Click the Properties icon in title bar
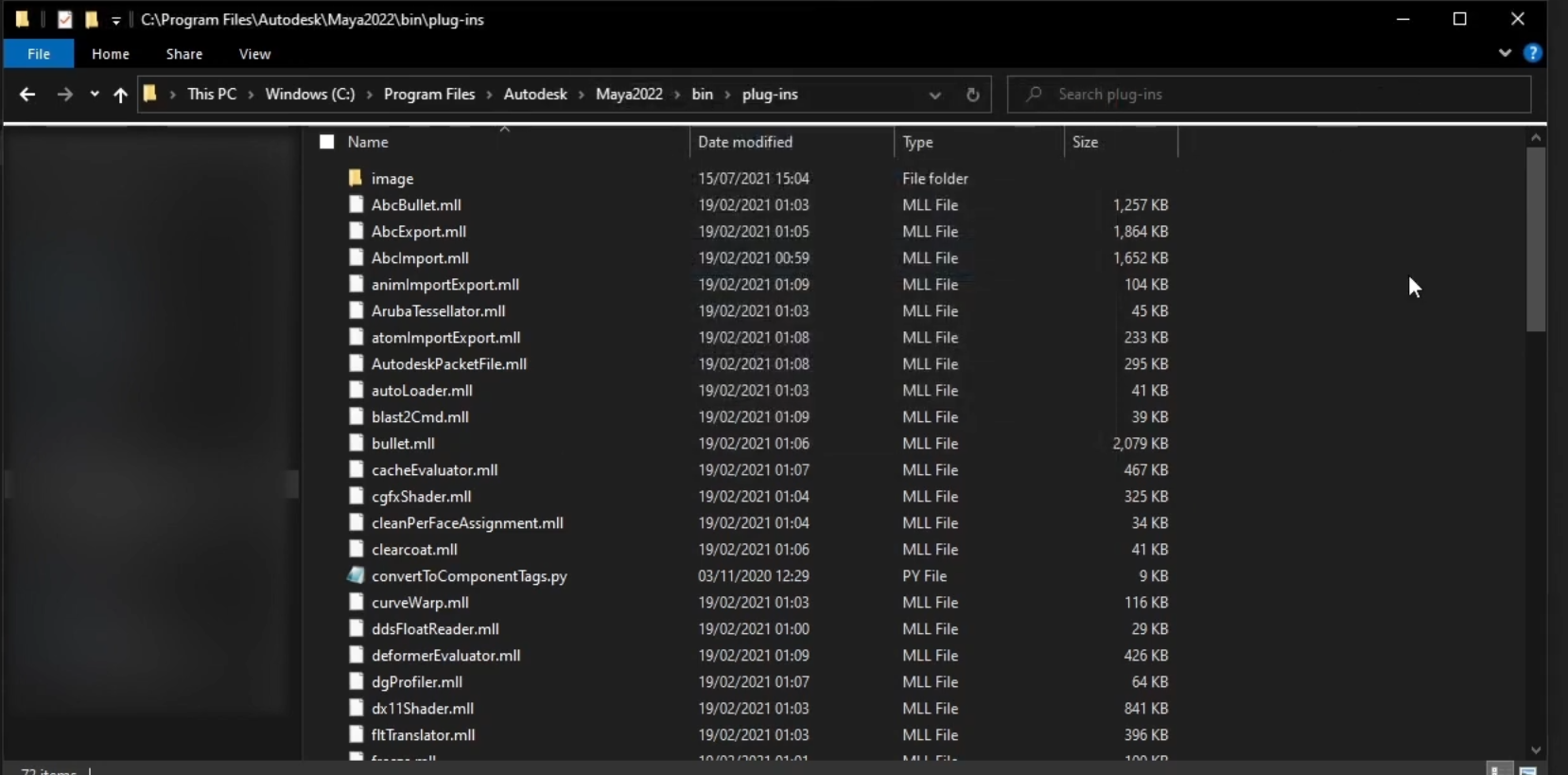 coord(64,20)
